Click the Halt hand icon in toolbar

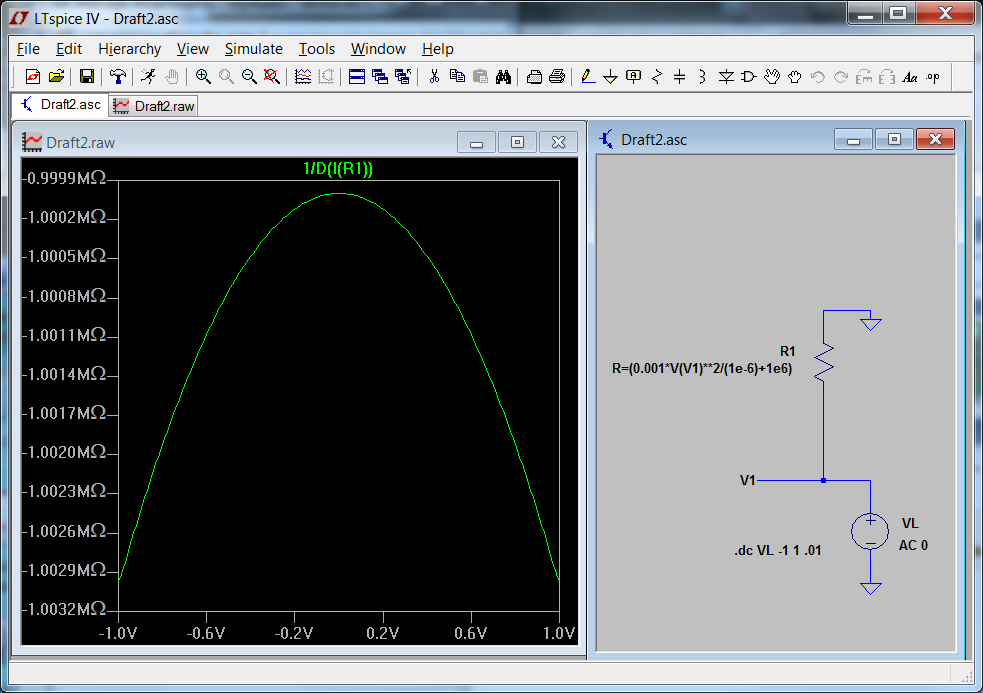click(172, 77)
